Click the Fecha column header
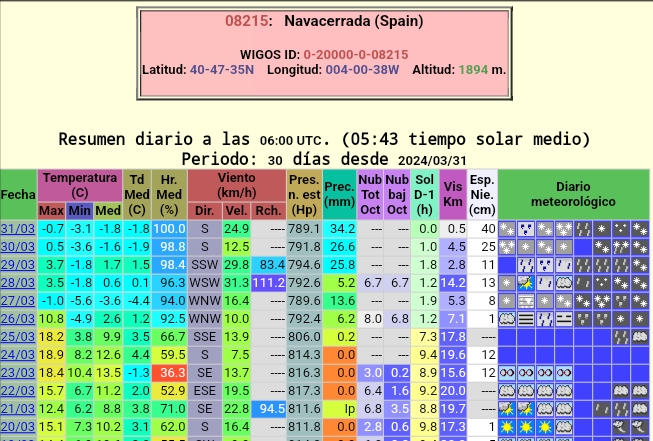This screenshot has width=653, height=441. tap(18, 194)
